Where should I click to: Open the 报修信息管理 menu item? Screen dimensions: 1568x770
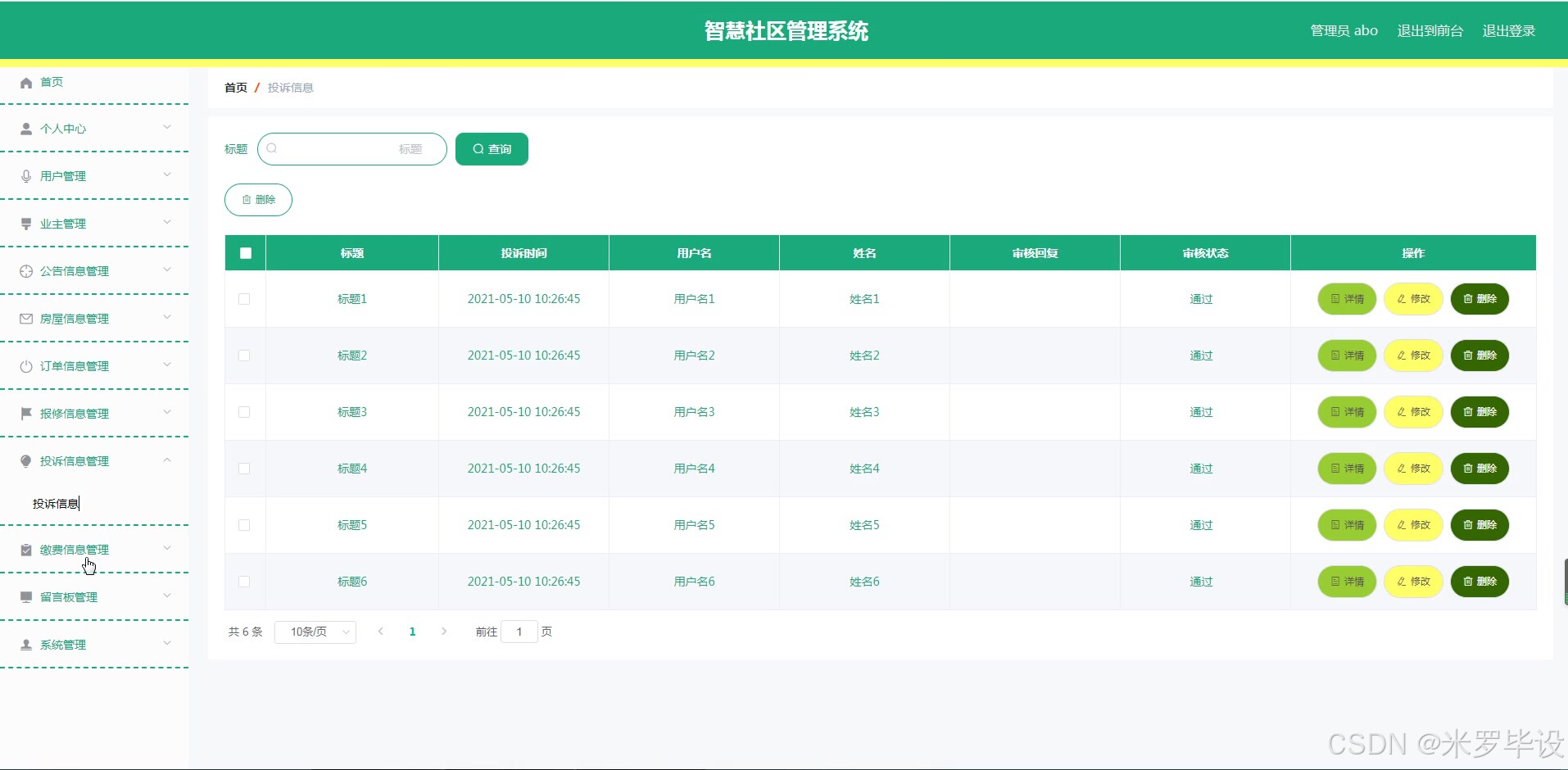[94, 414]
